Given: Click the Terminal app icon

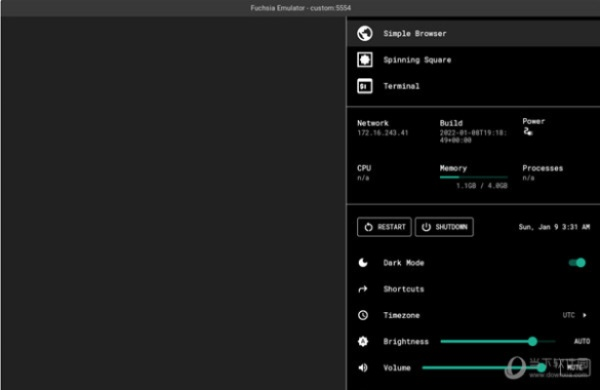Looking at the screenshot, I should tap(365, 86).
